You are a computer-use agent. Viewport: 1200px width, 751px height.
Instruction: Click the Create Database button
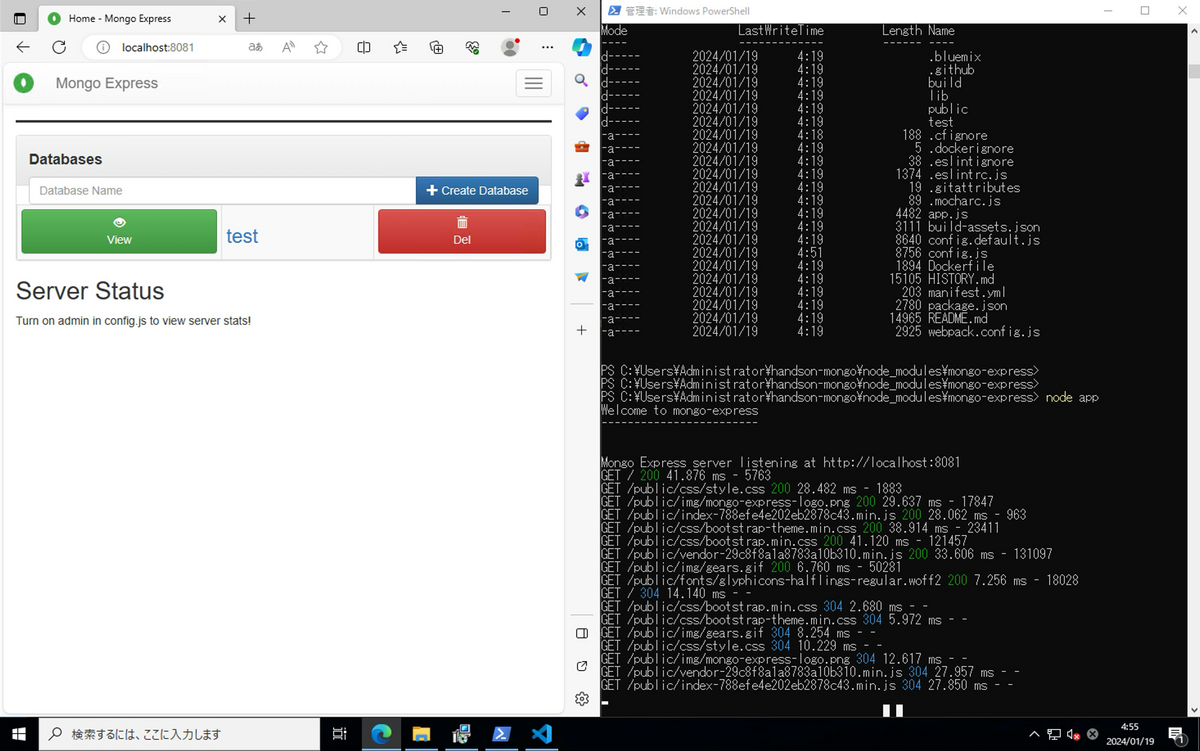(x=477, y=190)
